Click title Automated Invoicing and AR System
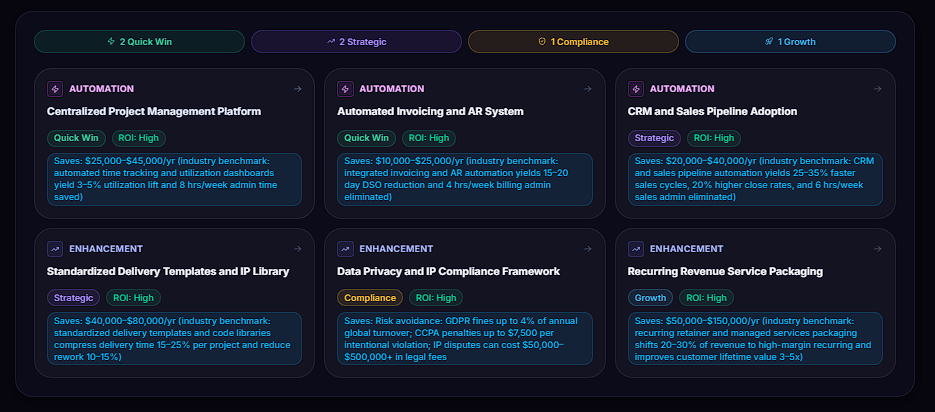 click(430, 111)
